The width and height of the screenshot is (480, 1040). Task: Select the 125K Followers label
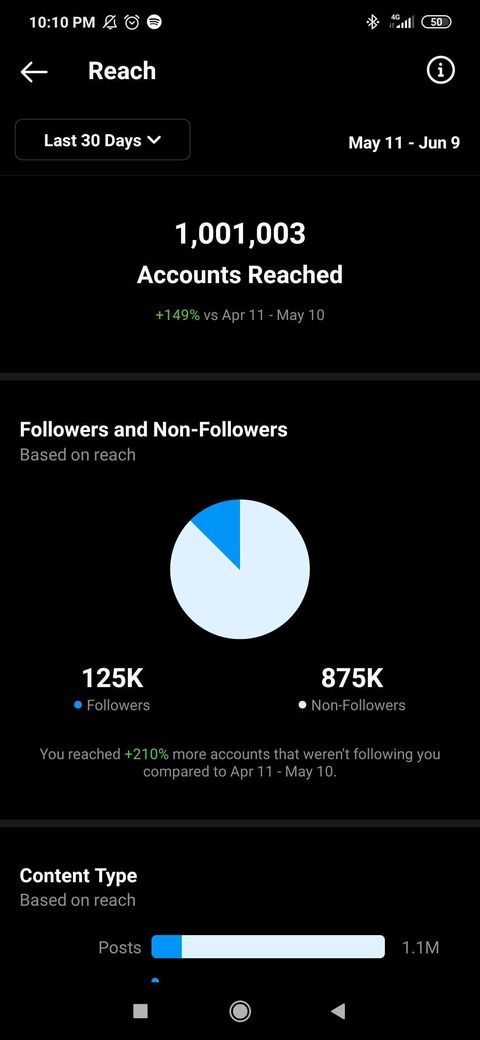[x=113, y=690]
